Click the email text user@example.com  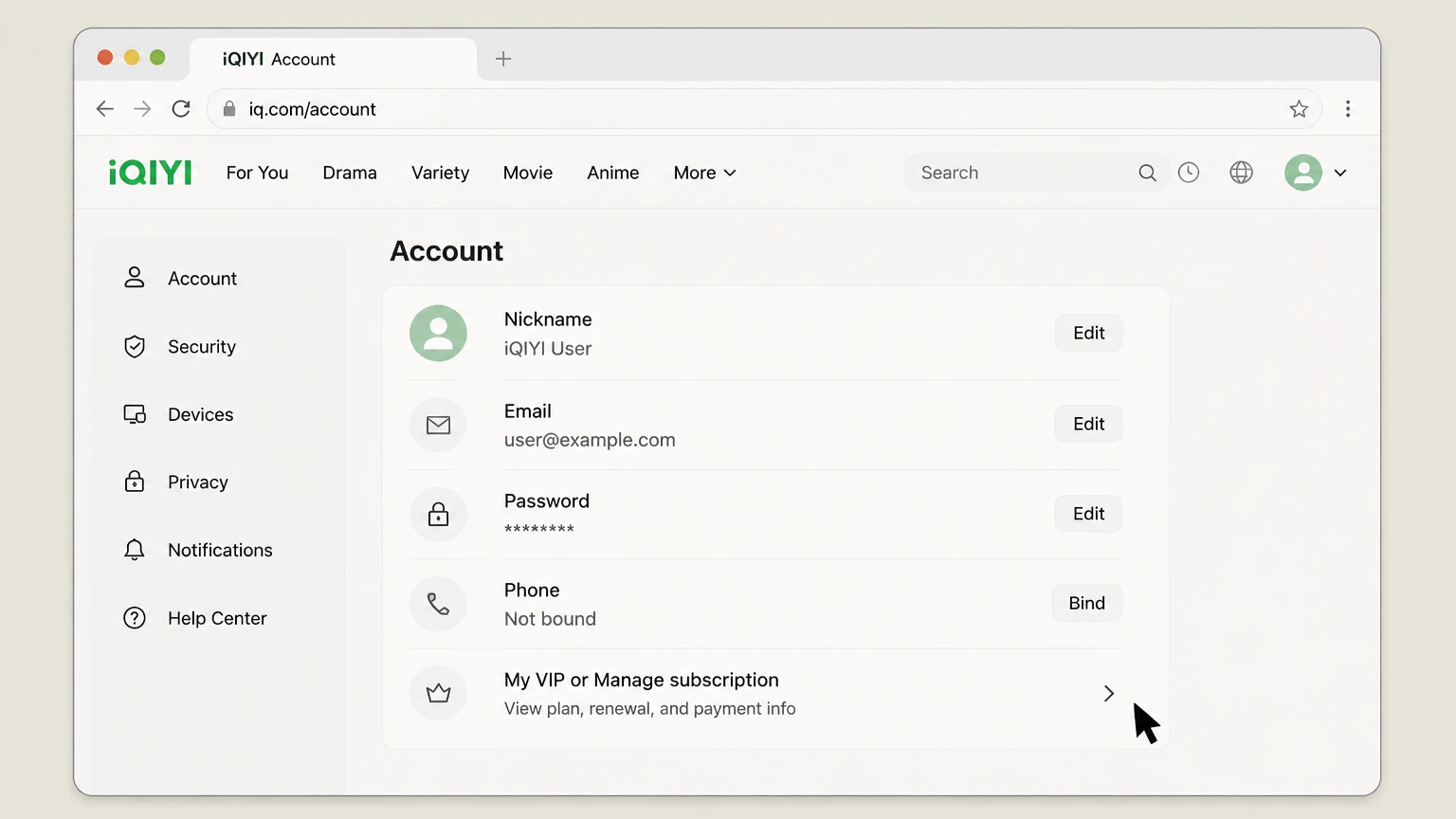[x=590, y=440]
